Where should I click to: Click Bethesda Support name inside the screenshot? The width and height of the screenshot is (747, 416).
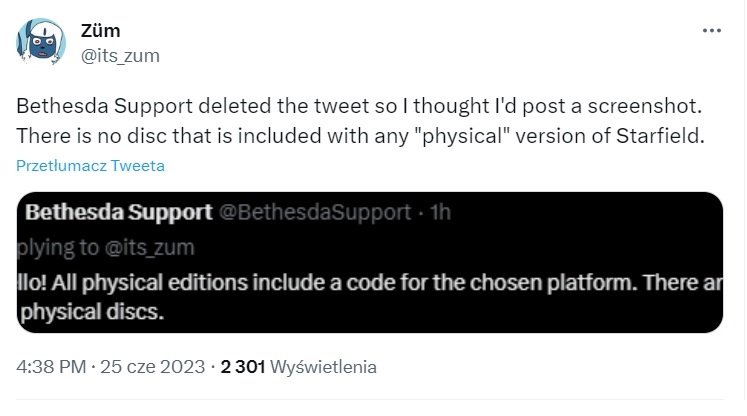tap(119, 212)
